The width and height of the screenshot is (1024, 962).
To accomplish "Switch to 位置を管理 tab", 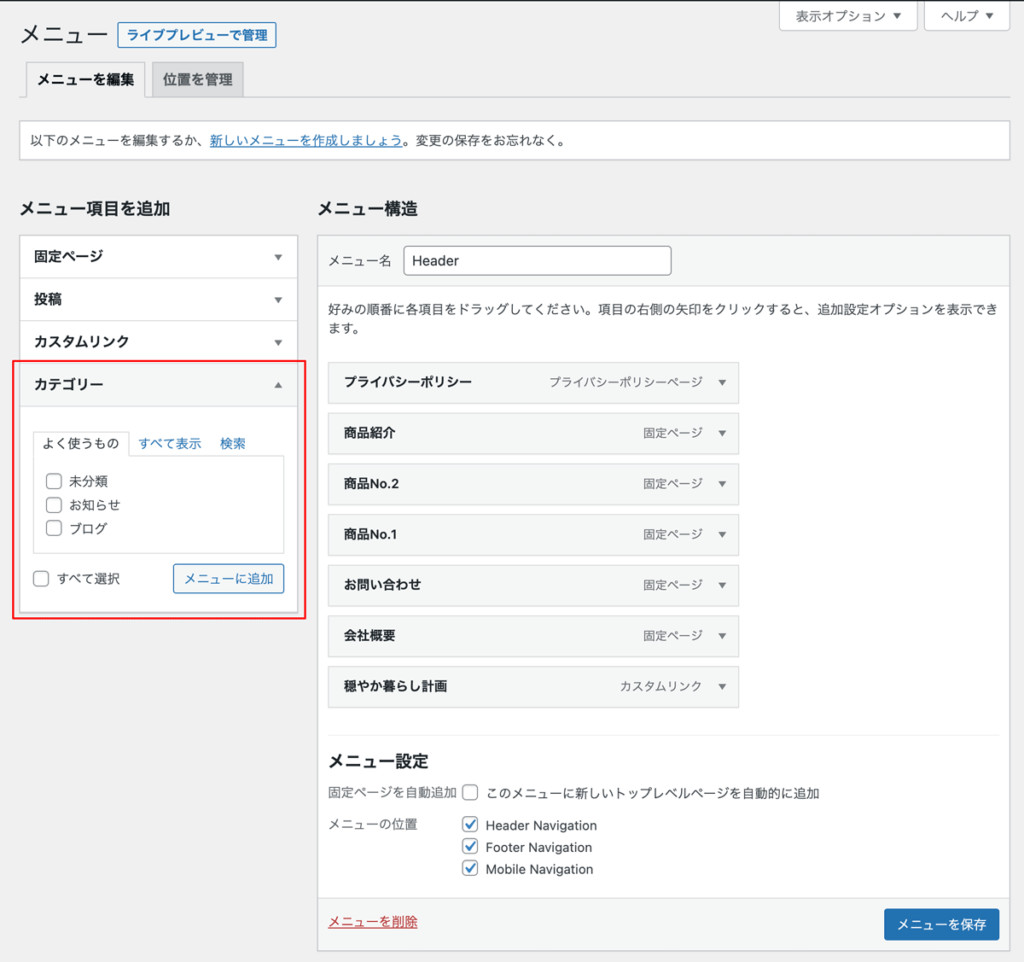I will pyautogui.click(x=198, y=80).
